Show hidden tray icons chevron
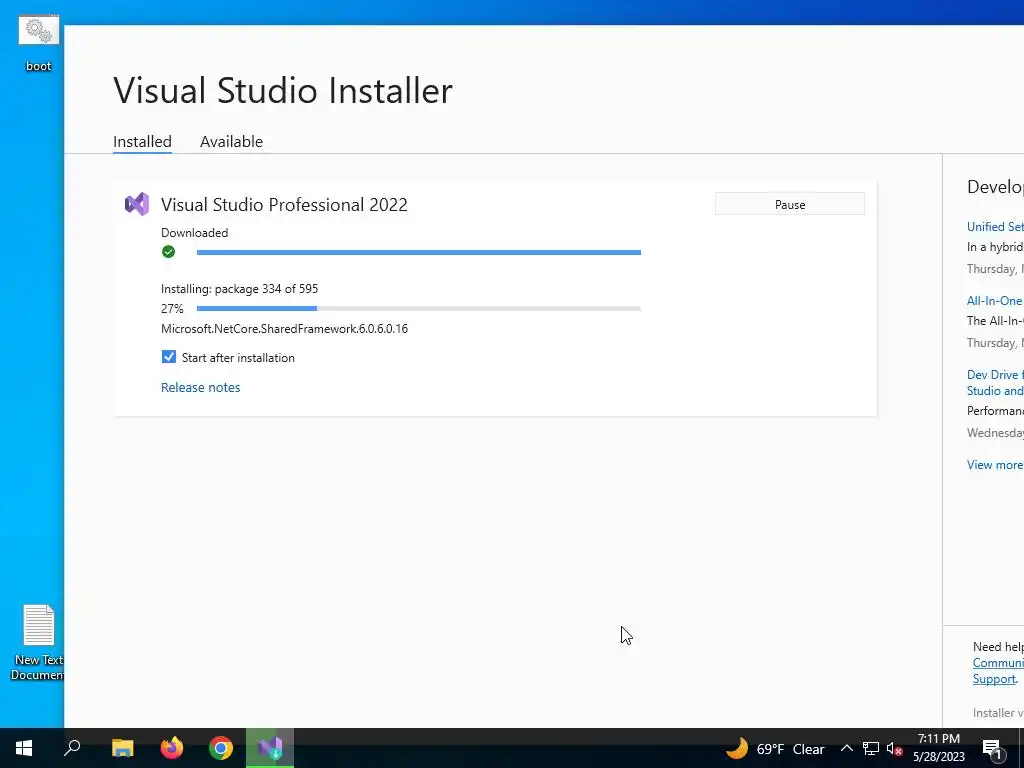 click(846, 748)
